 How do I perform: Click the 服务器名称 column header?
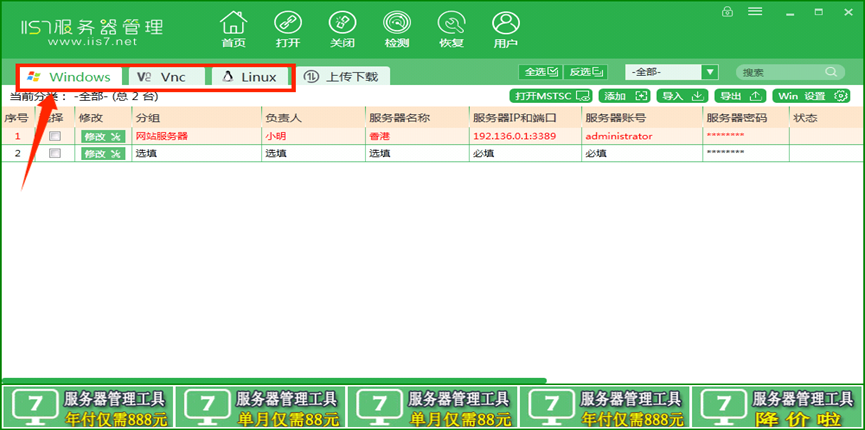click(417, 118)
